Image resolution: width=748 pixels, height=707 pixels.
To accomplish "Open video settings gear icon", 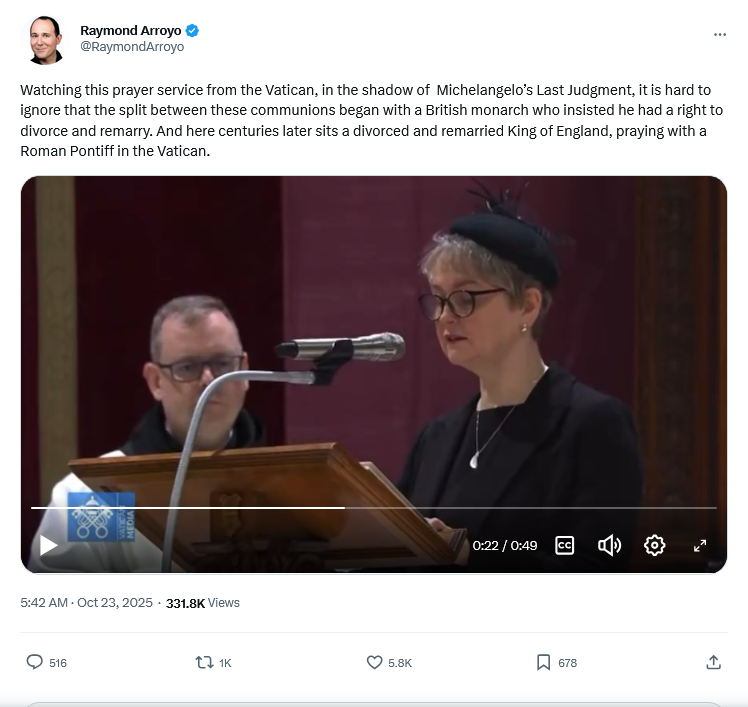I will pyautogui.click(x=654, y=545).
